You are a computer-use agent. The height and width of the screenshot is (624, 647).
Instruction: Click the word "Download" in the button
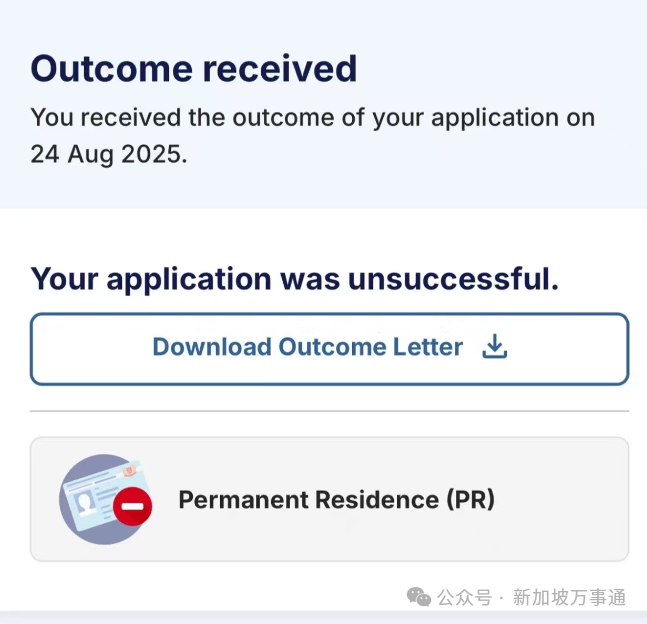(211, 347)
